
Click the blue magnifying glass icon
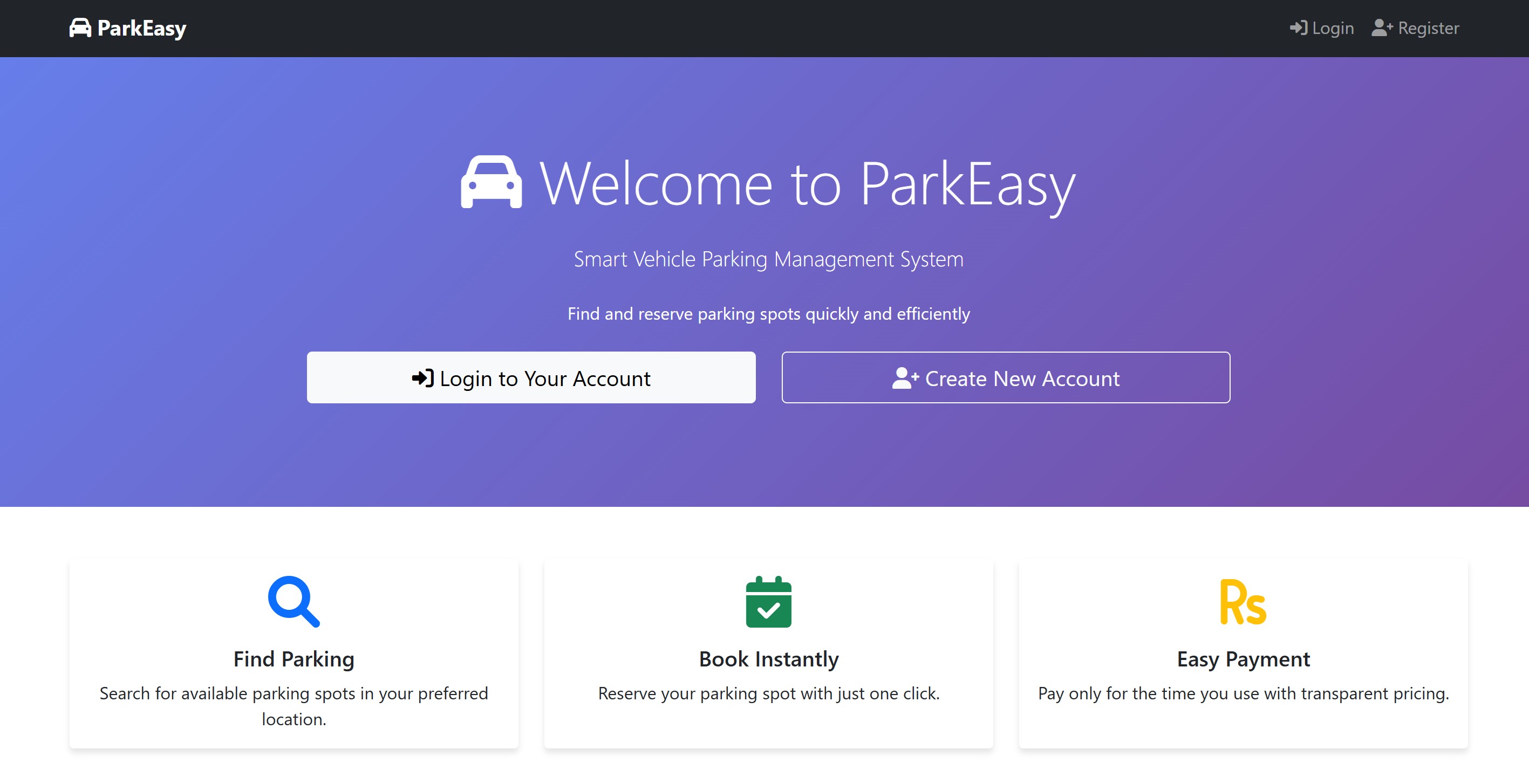pyautogui.click(x=294, y=601)
